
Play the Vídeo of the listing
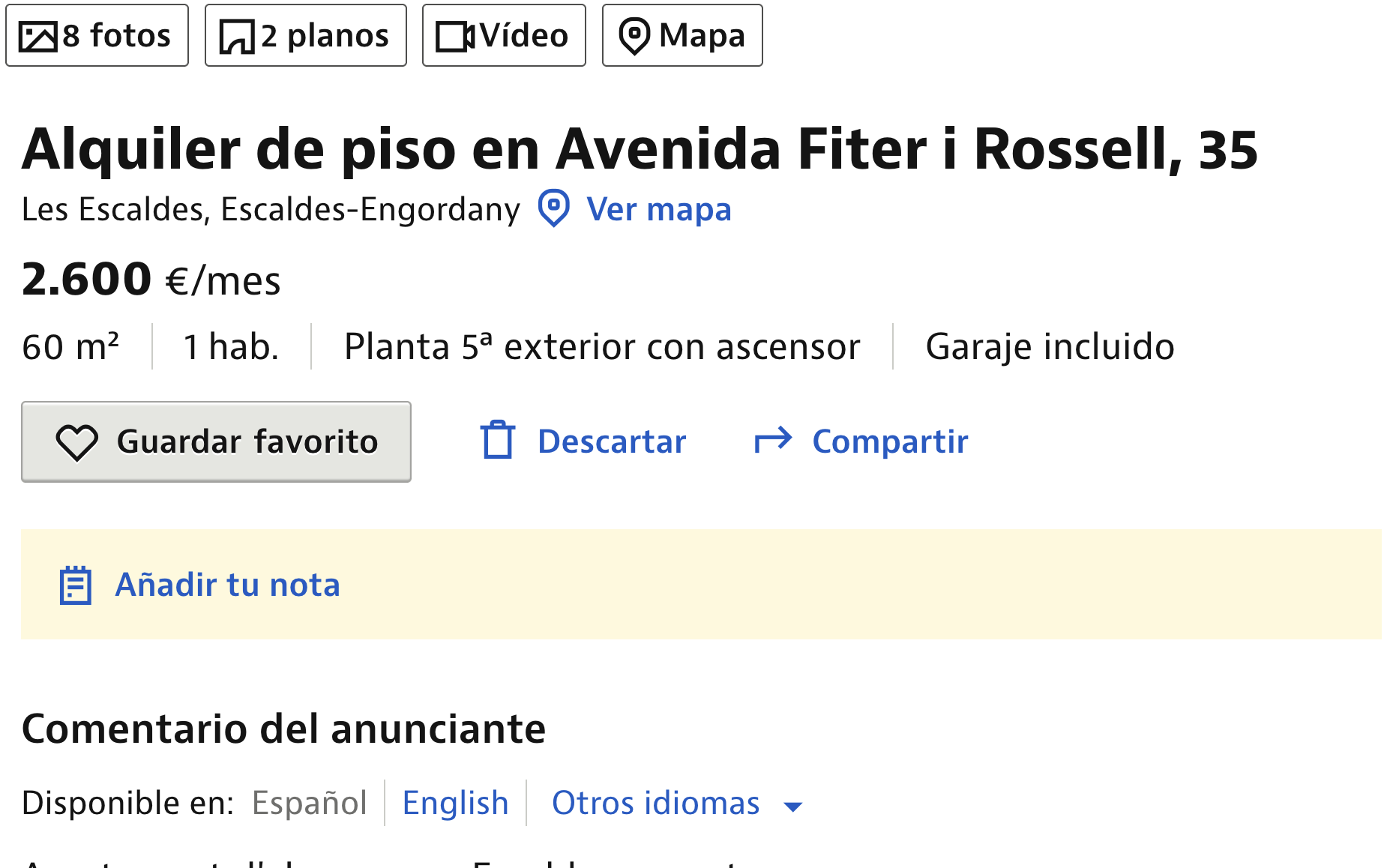tap(504, 35)
